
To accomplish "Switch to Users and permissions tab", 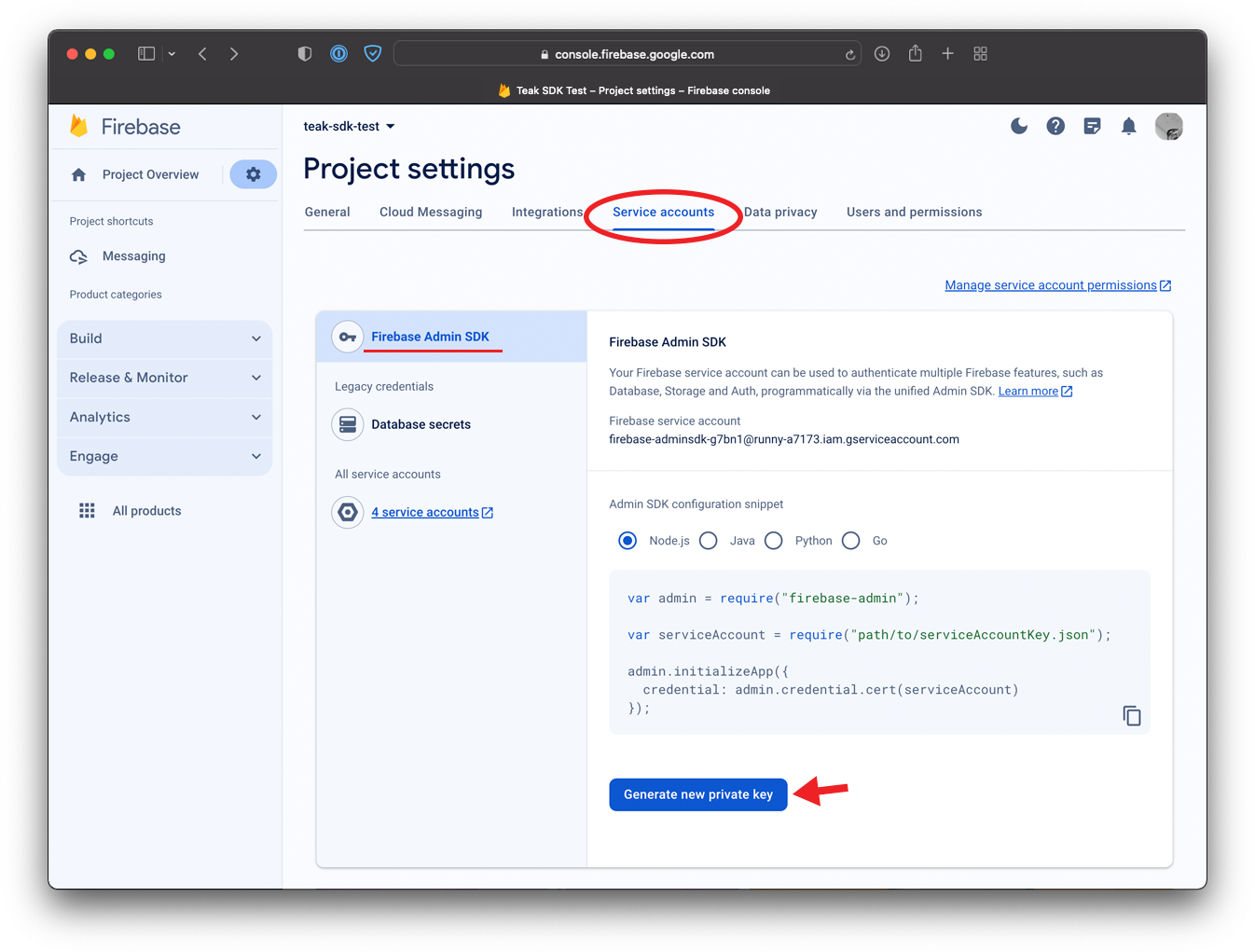I will coord(914,212).
